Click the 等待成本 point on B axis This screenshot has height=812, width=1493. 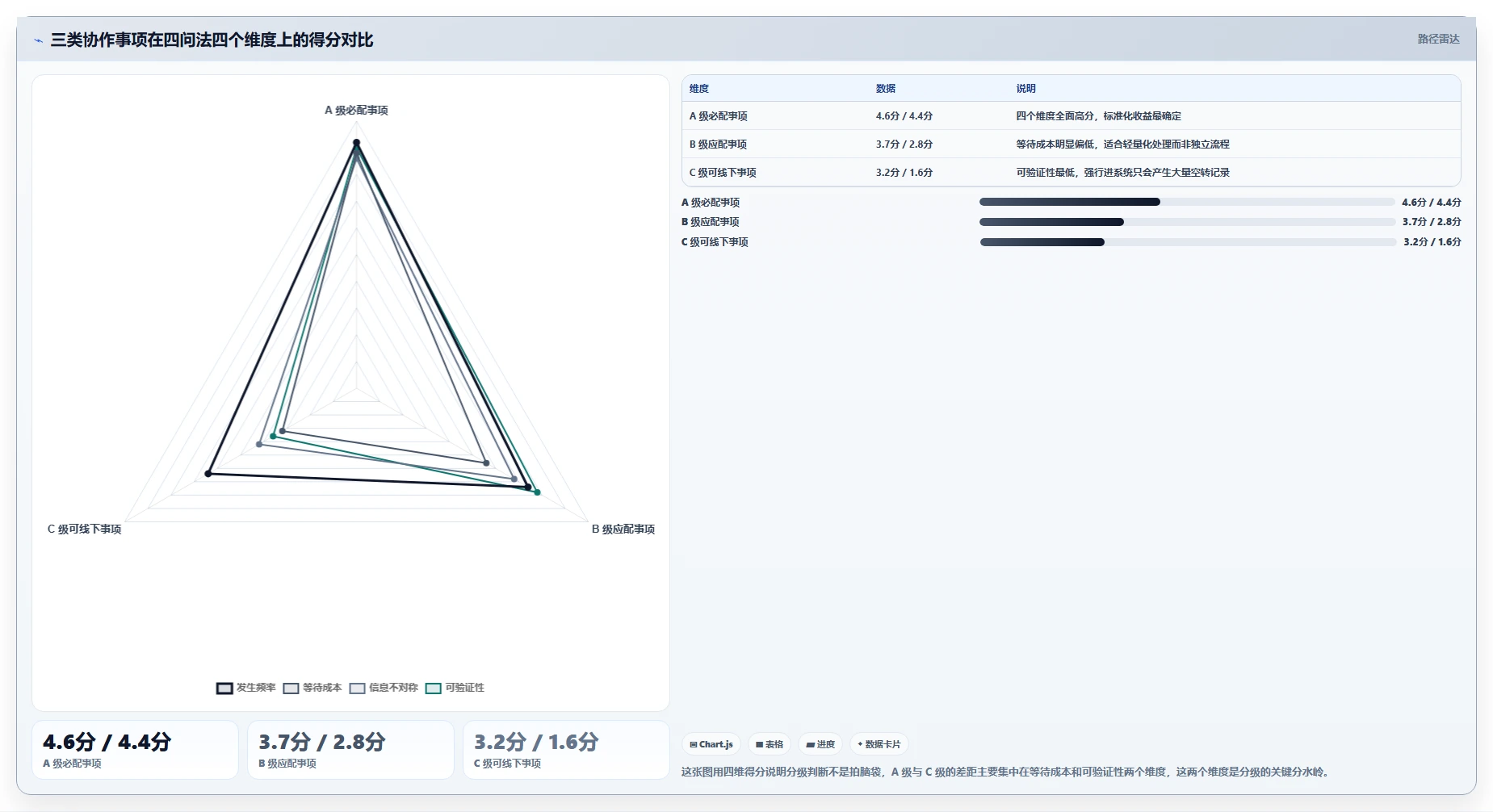(486, 463)
